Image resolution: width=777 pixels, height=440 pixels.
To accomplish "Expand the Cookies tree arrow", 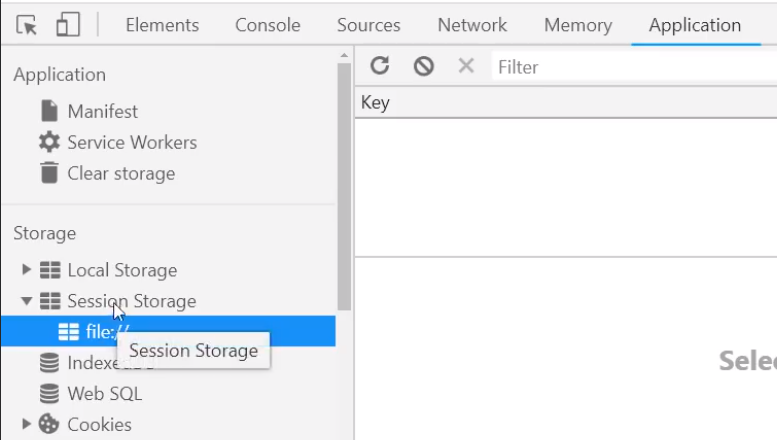I will [x=26, y=424].
